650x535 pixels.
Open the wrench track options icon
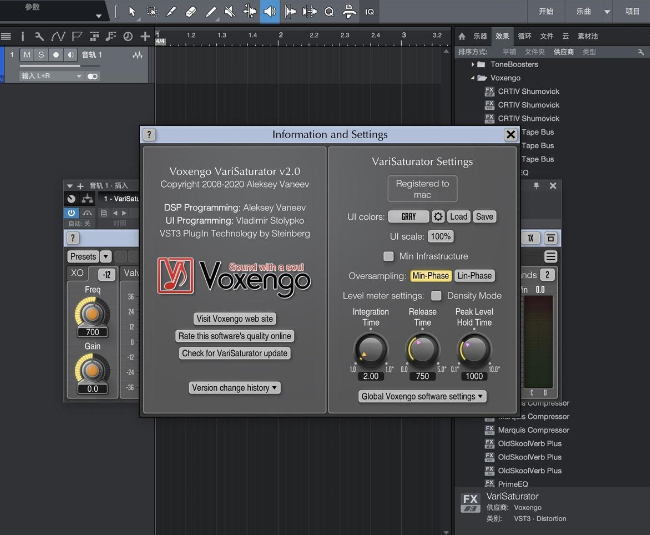tap(39, 36)
